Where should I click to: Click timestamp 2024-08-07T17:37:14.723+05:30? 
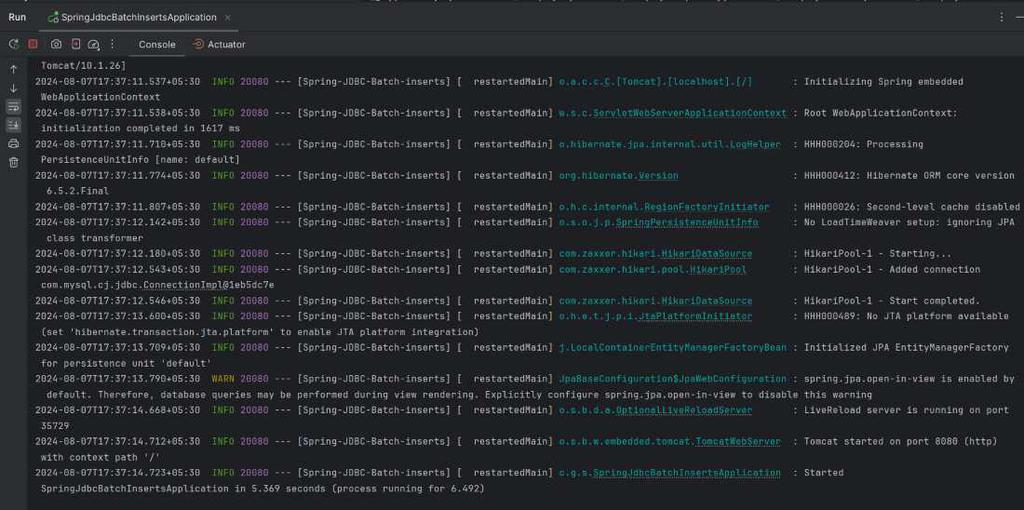pos(118,473)
